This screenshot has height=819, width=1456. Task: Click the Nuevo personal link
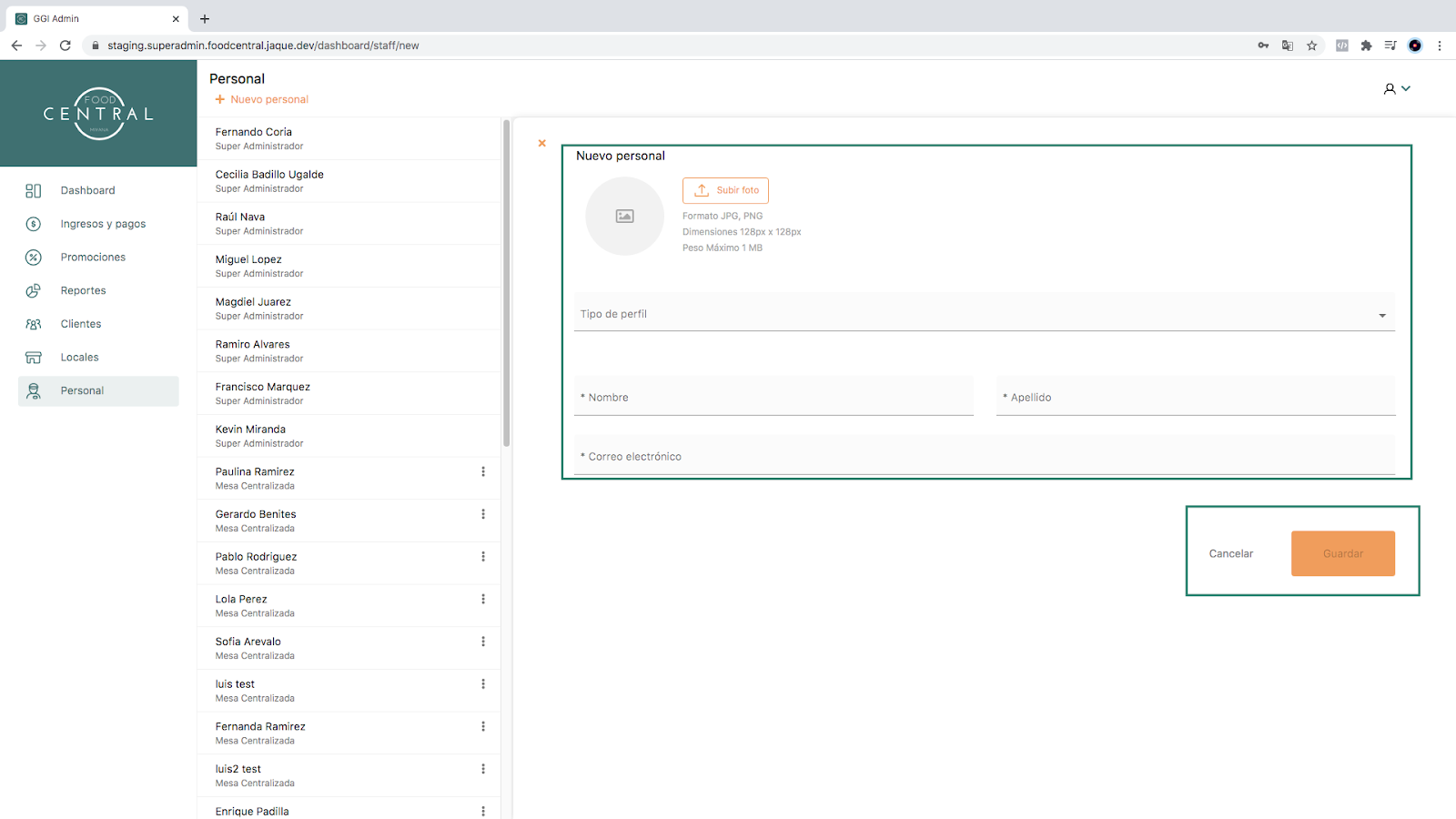(262, 99)
